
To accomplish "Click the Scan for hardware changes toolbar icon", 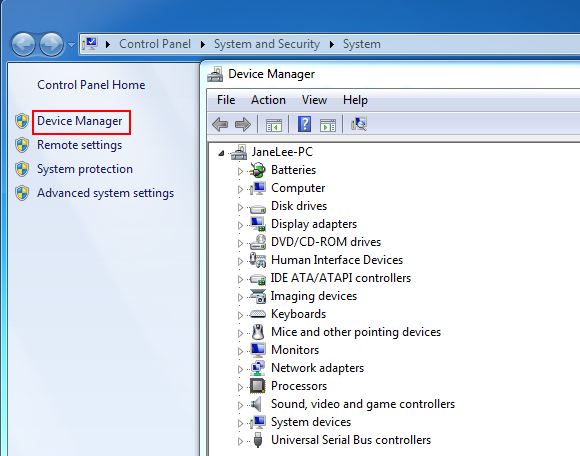I will pos(358,124).
